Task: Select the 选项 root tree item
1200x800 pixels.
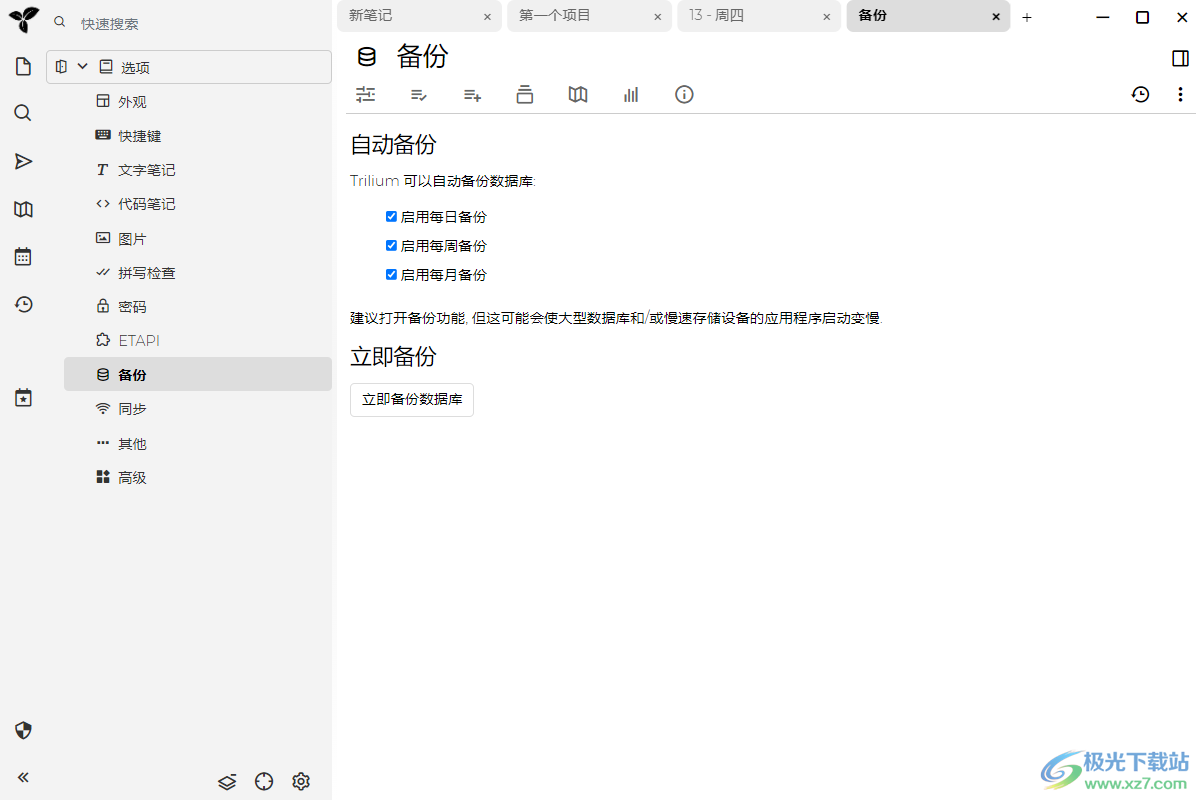Action: (189, 67)
